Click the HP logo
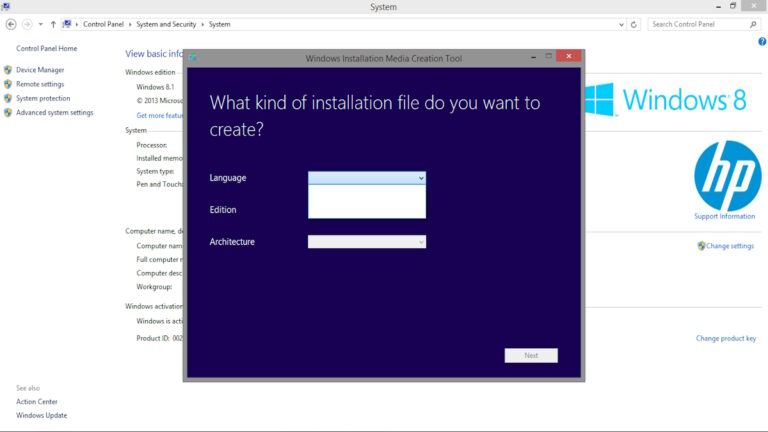Image resolution: width=768 pixels, height=432 pixels. 728,175
